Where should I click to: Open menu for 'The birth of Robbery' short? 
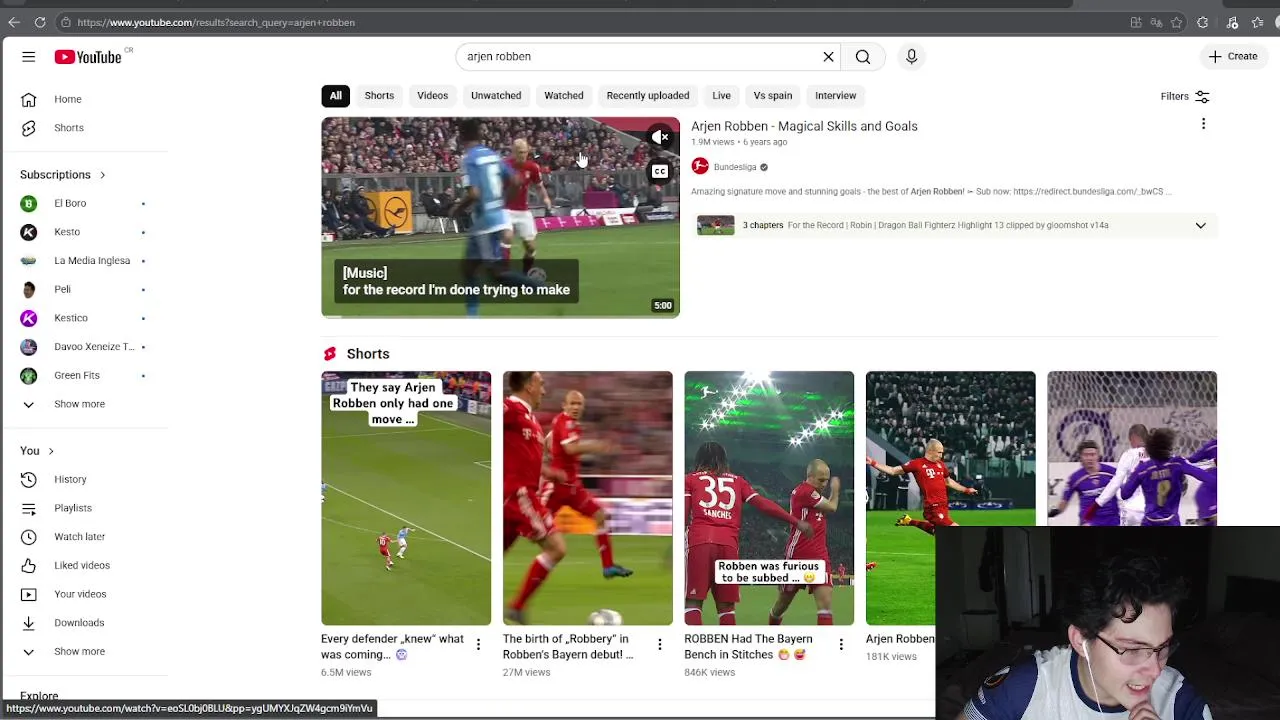pos(659,645)
